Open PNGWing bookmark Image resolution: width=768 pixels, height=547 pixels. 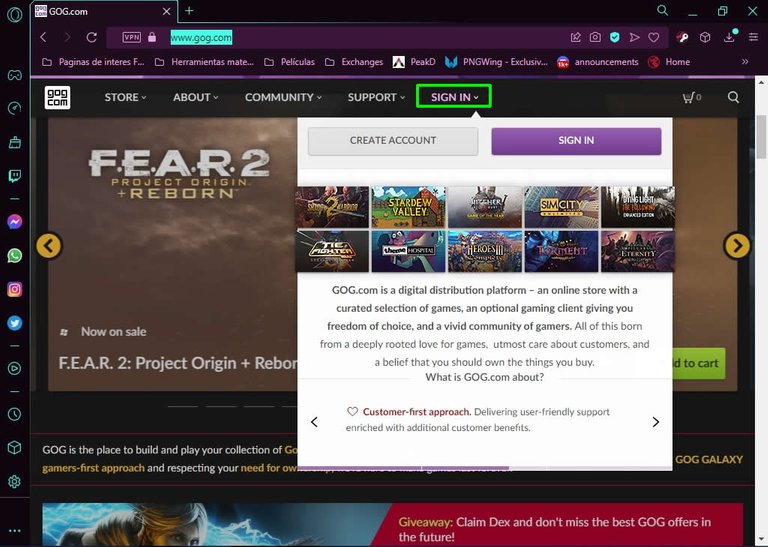pyautogui.click(x=497, y=62)
